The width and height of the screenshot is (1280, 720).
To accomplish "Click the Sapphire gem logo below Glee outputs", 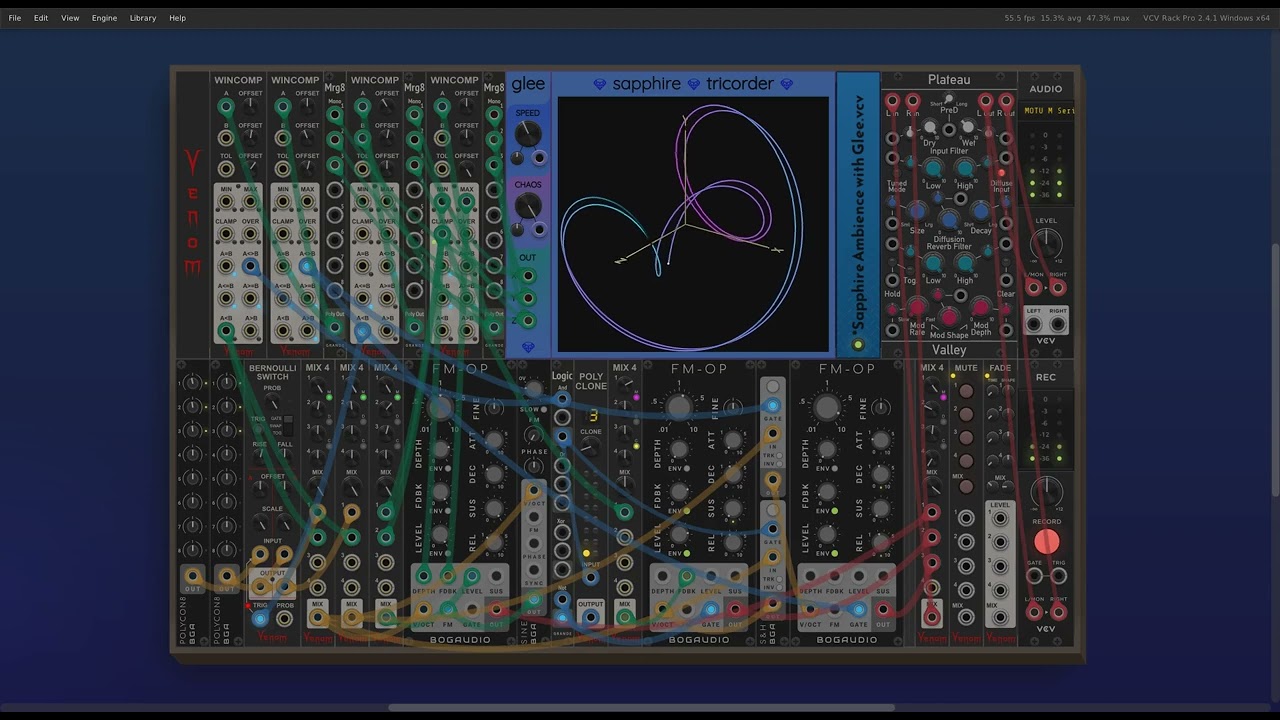I will 528,347.
